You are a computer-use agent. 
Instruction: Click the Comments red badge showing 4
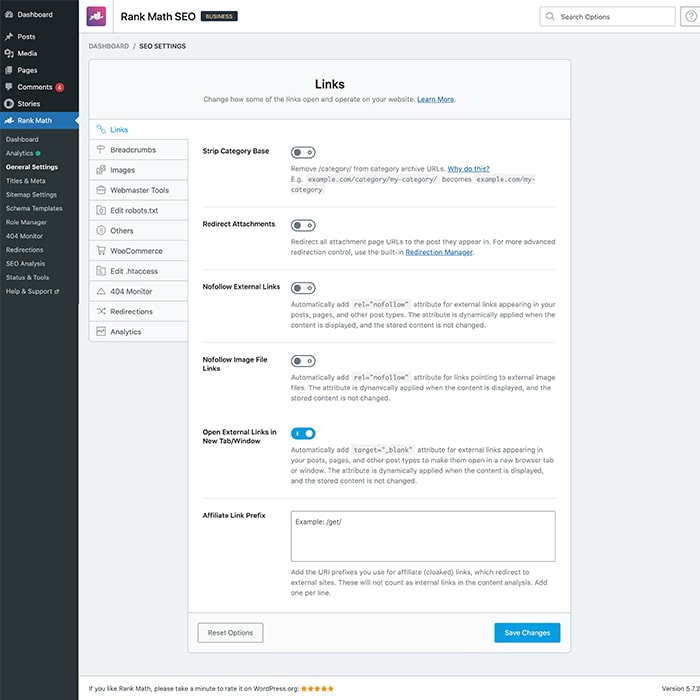pos(59,87)
